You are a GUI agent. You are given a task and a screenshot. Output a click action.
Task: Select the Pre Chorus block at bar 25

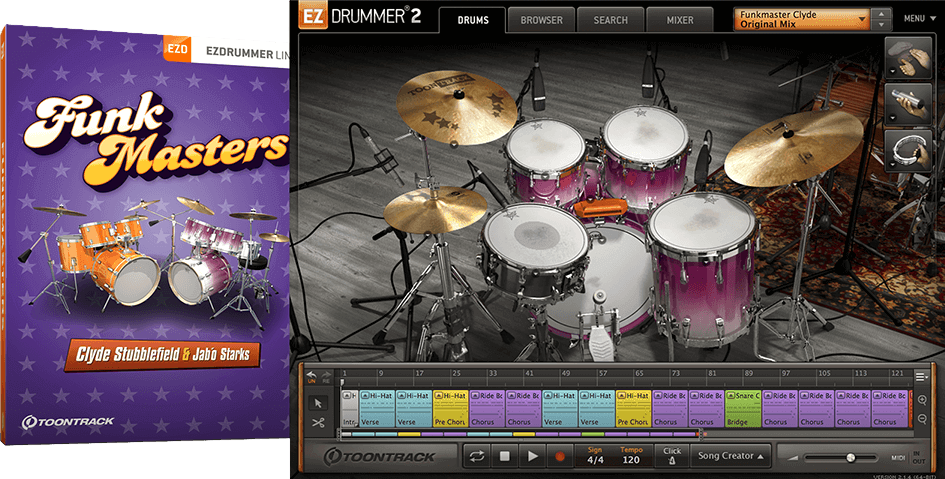[x=451, y=409]
